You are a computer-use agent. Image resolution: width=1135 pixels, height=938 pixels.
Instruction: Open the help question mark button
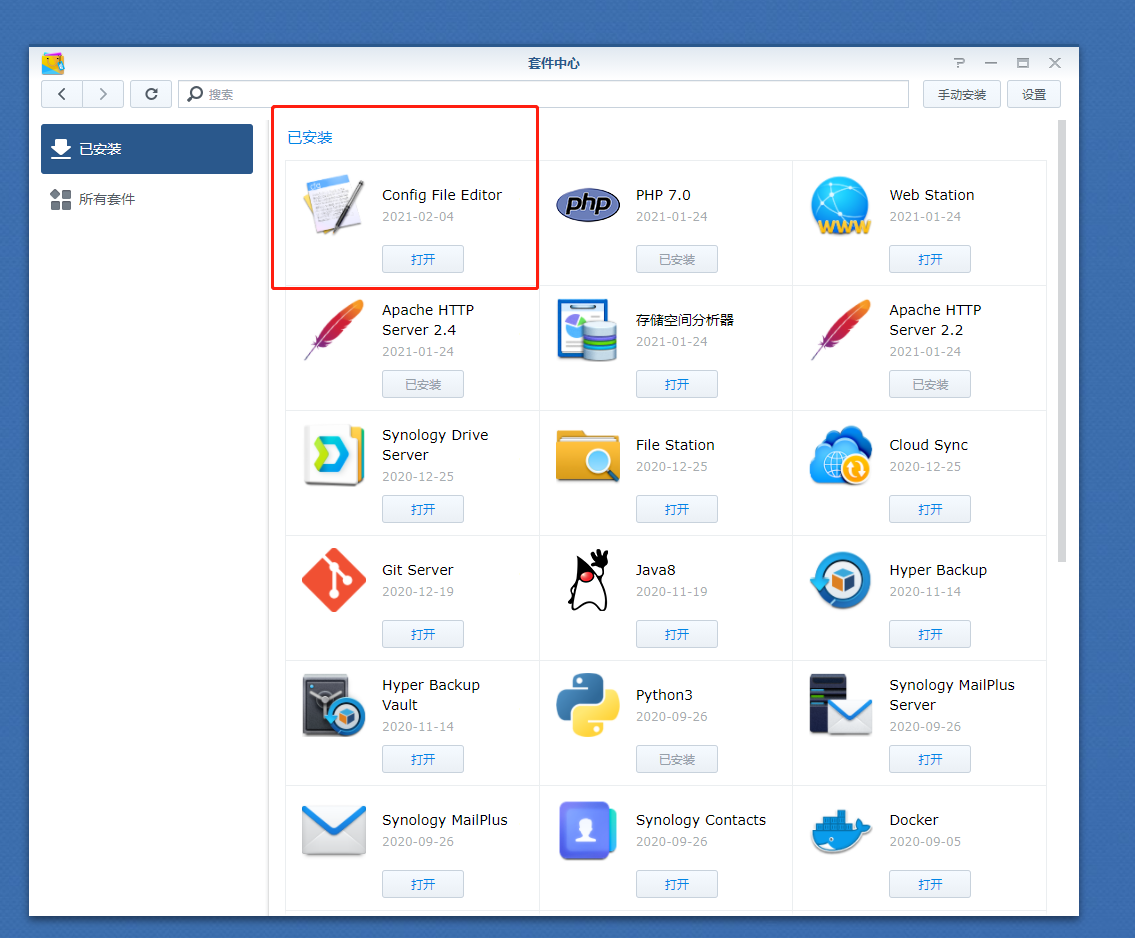[959, 63]
